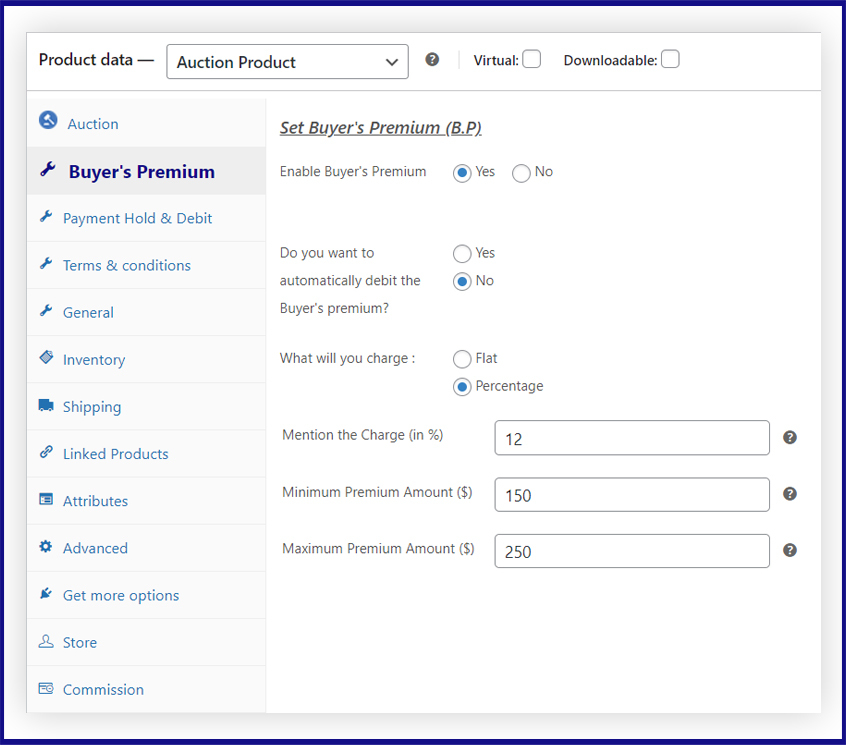Screen dimensions: 846x745
Task: Click help icon for Maximum Premium Amount
Action: coord(790,550)
